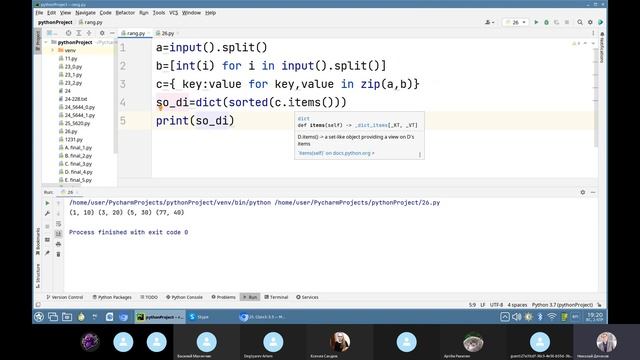This screenshot has width=640, height=360.
Task: Toggle Structure side panel tab
Action: point(38,276)
